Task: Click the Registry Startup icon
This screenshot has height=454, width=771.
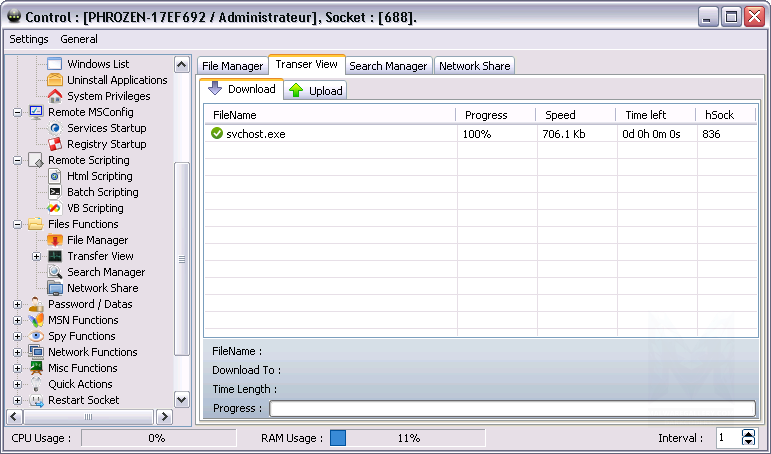Action: tap(55, 144)
